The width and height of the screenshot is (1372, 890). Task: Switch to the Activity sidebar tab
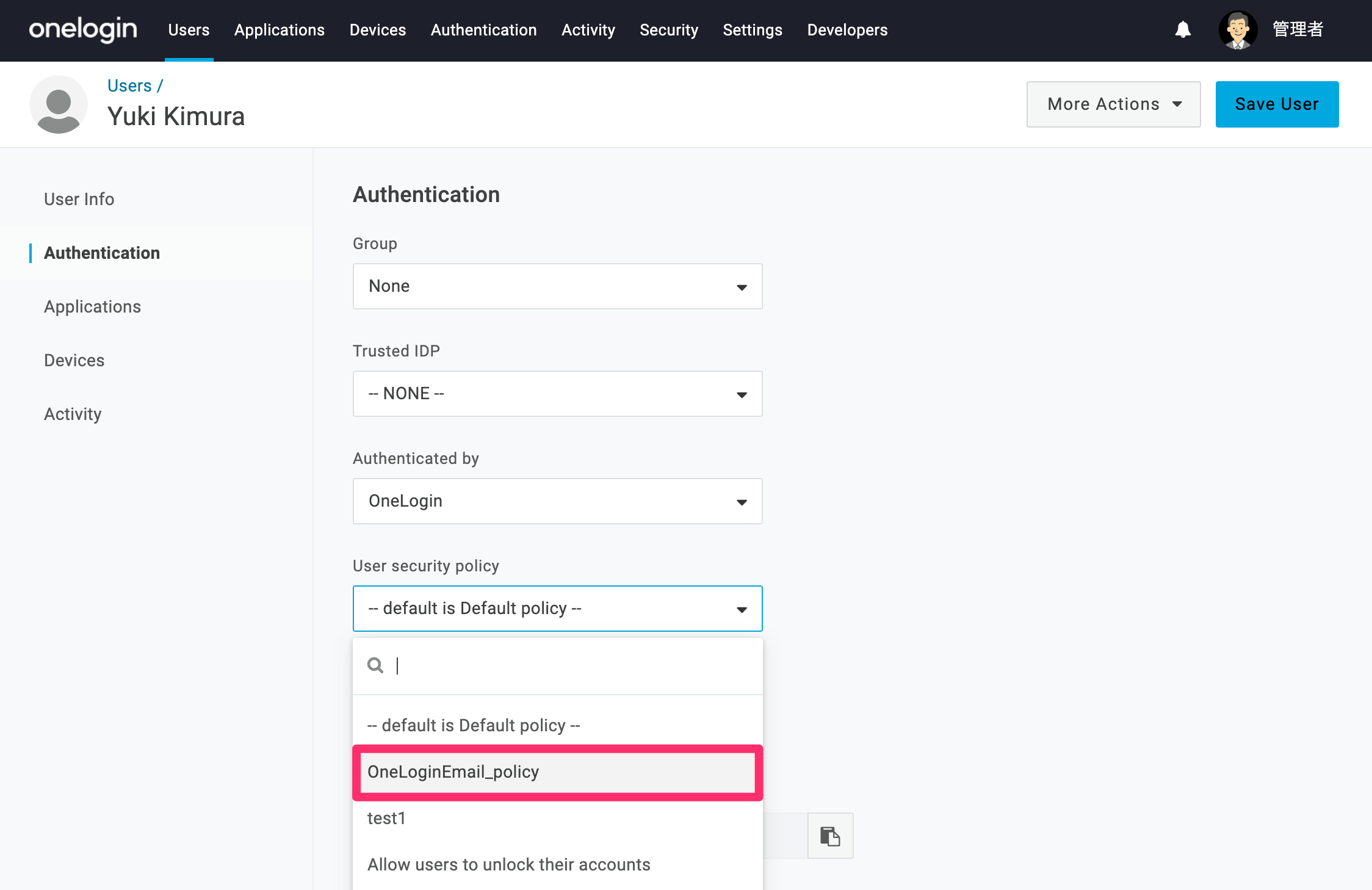coord(73,414)
